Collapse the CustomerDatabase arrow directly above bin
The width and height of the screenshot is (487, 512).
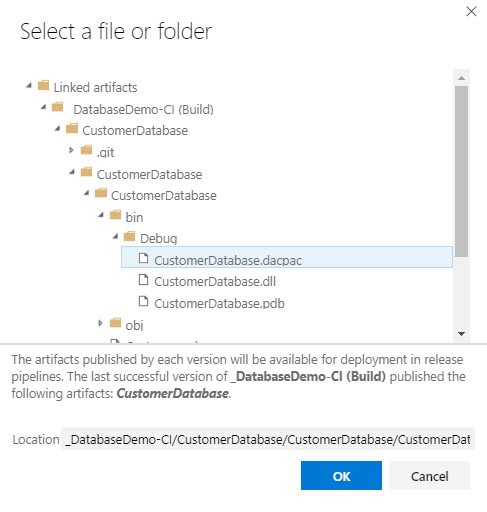87,193
